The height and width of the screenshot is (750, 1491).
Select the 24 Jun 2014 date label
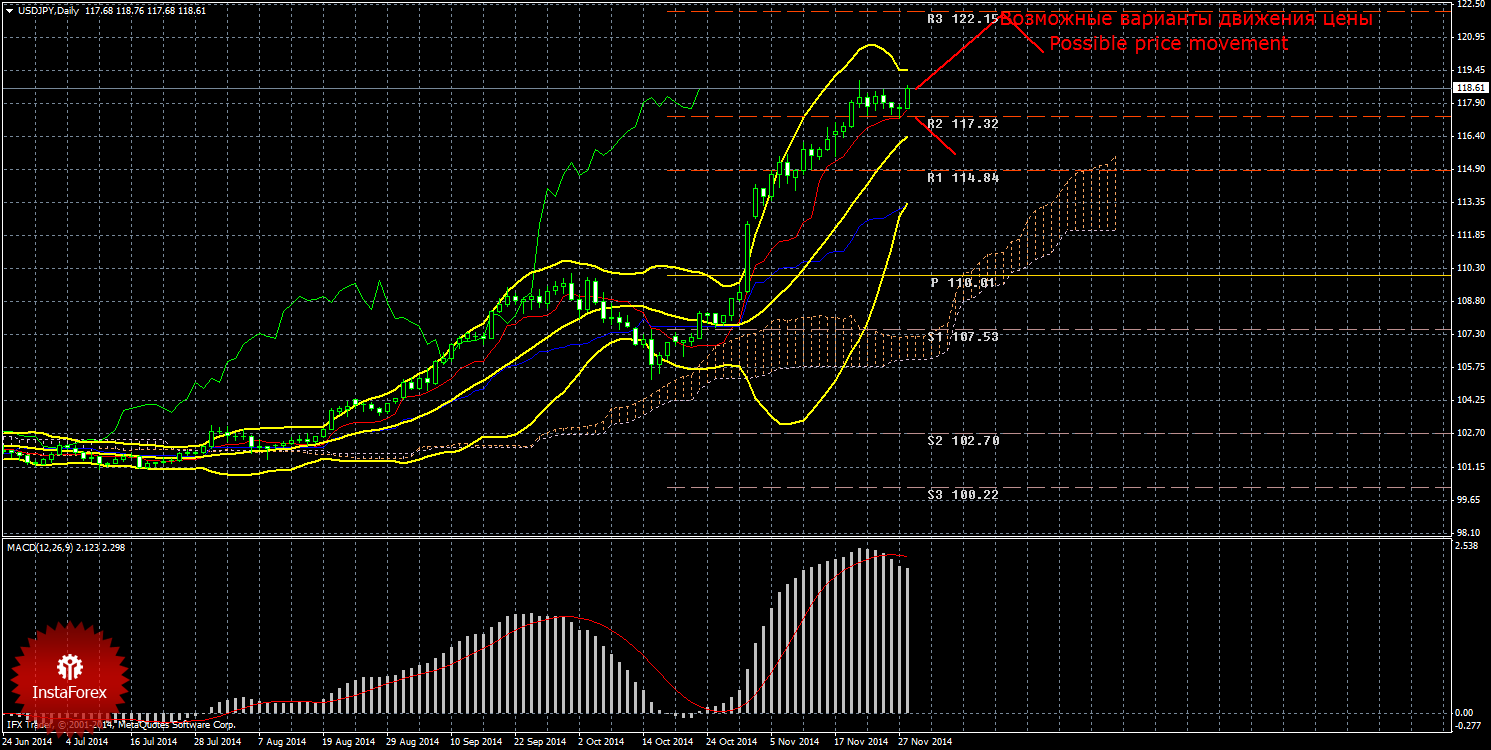tap(26, 742)
